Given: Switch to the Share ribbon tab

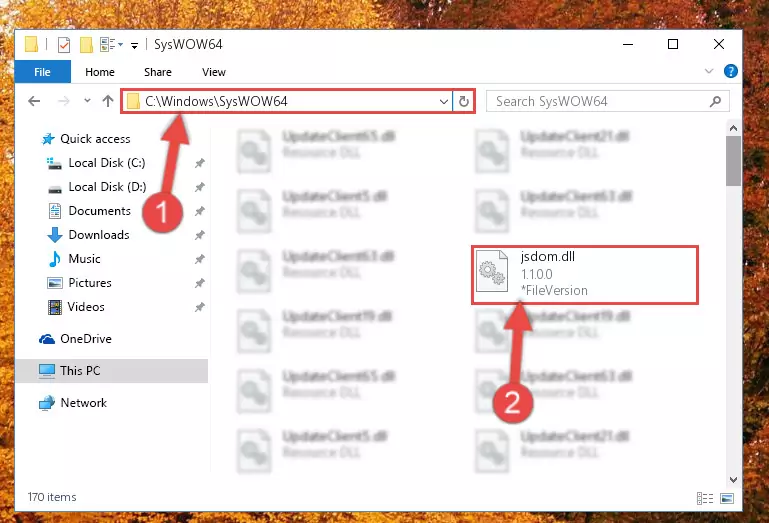Looking at the screenshot, I should [x=157, y=72].
